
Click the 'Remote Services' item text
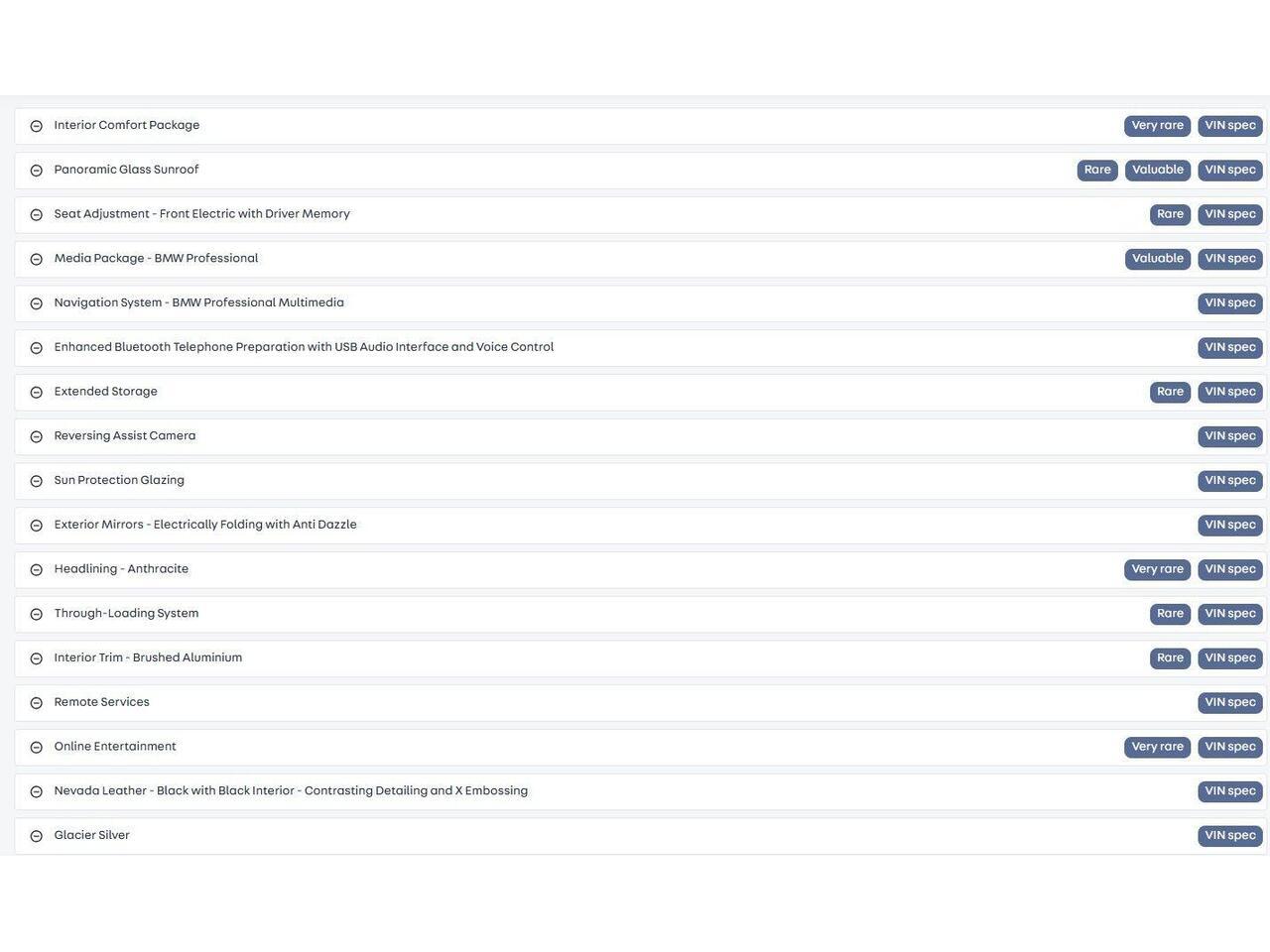(x=102, y=703)
